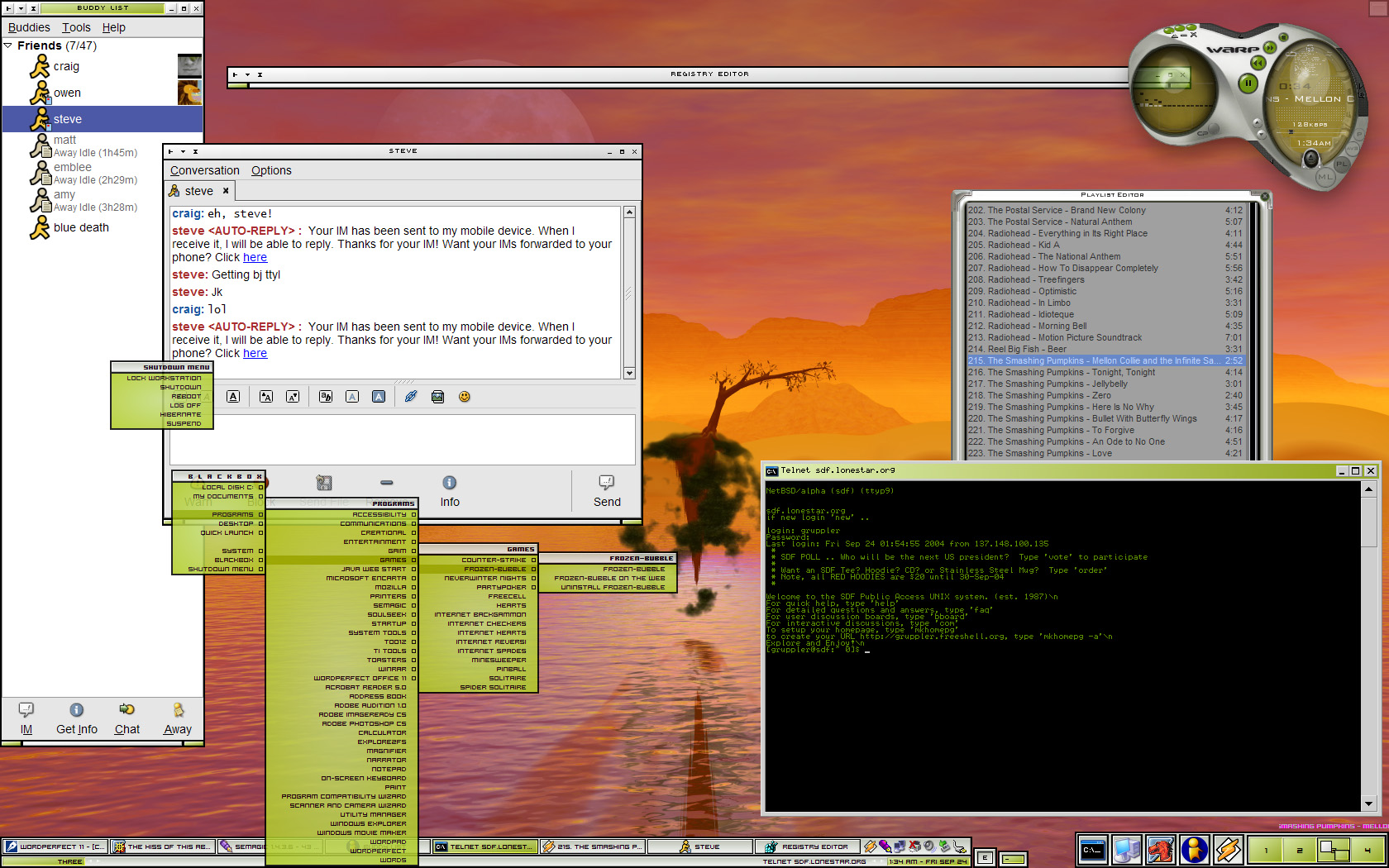
Task: Open the font face picker icon
Action: coord(326,397)
